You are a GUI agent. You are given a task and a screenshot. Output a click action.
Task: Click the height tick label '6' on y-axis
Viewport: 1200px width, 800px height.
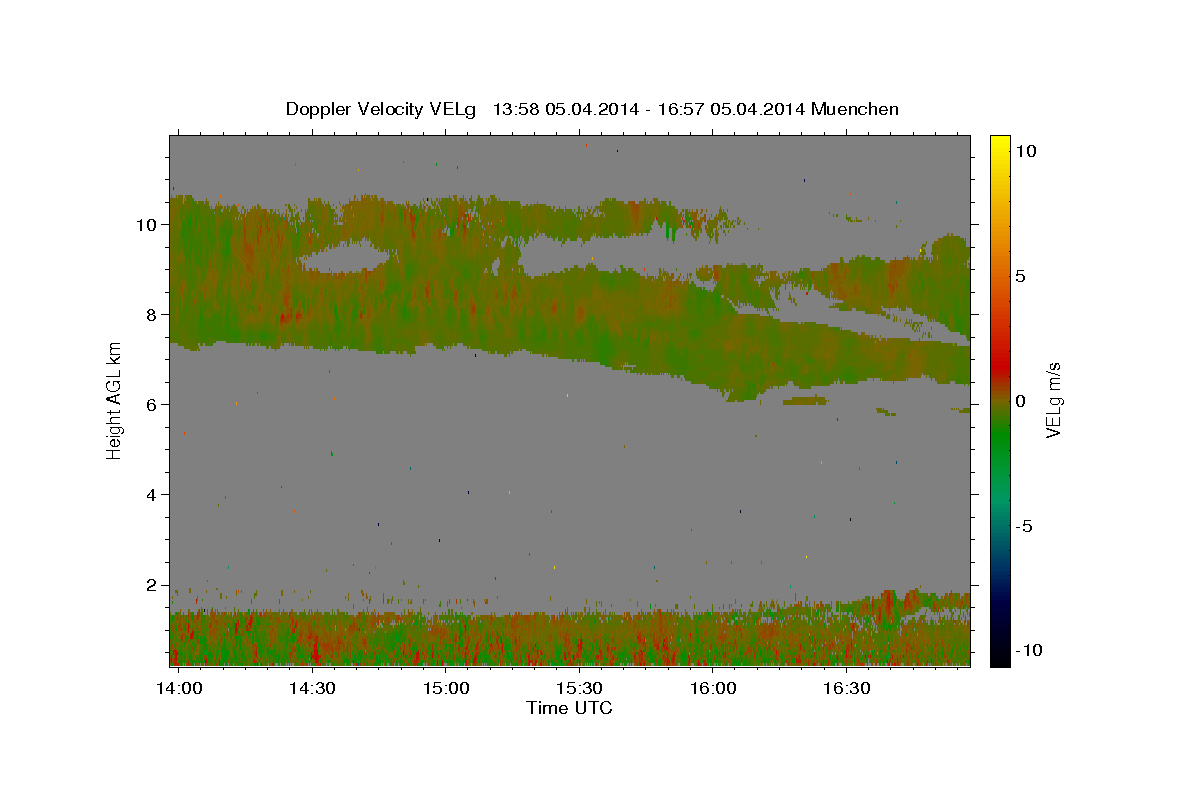pos(152,404)
